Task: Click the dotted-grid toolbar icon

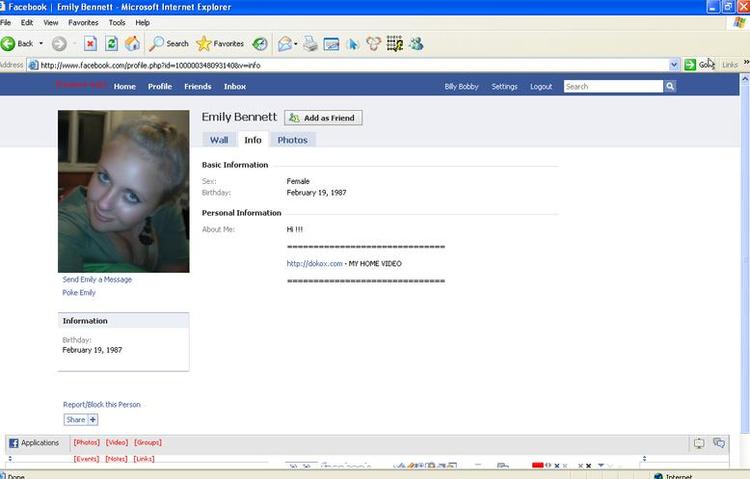Action: click(x=395, y=44)
